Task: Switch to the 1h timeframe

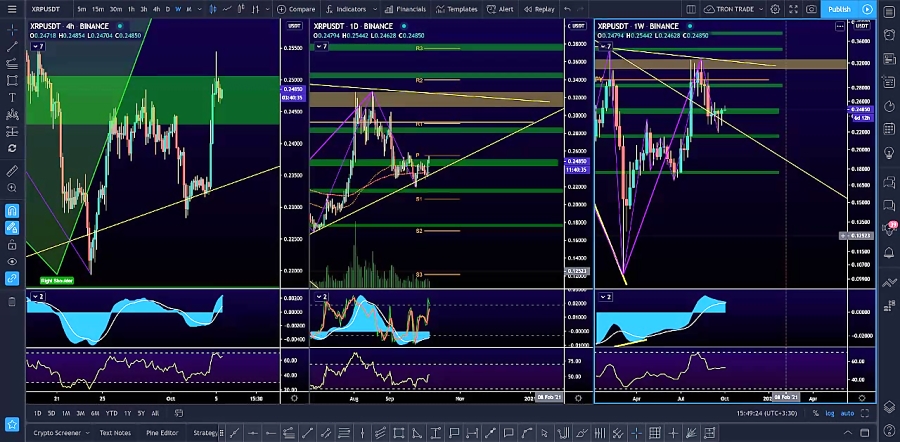Action: click(131, 9)
